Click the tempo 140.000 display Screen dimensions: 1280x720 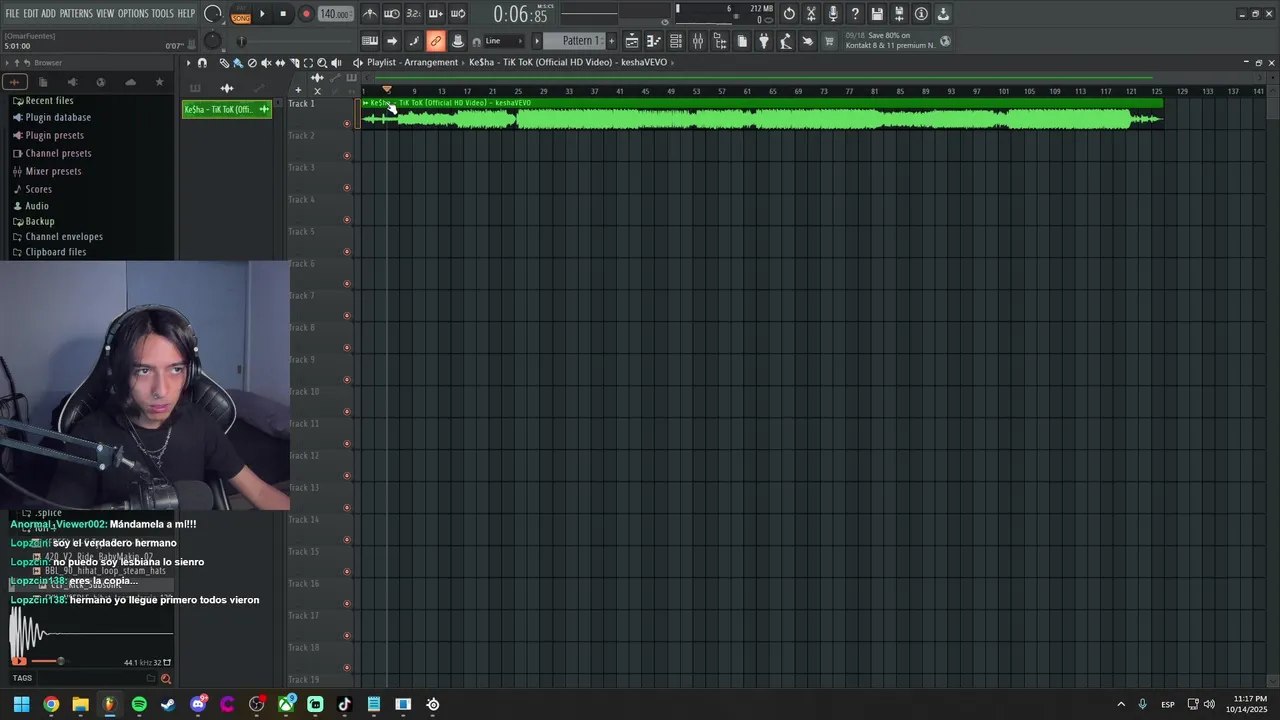click(x=334, y=14)
